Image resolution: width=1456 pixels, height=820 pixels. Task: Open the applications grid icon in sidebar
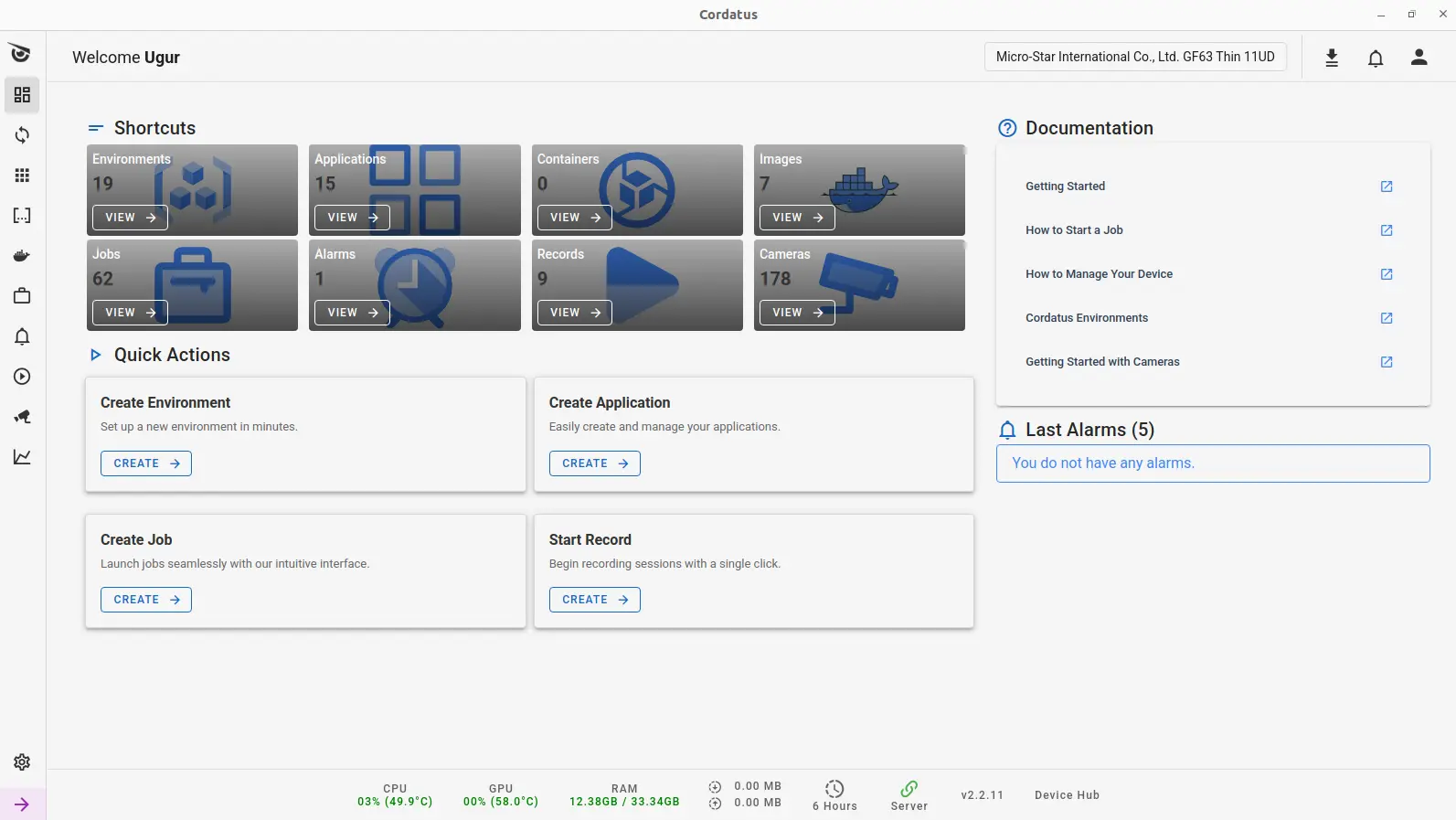click(x=22, y=176)
